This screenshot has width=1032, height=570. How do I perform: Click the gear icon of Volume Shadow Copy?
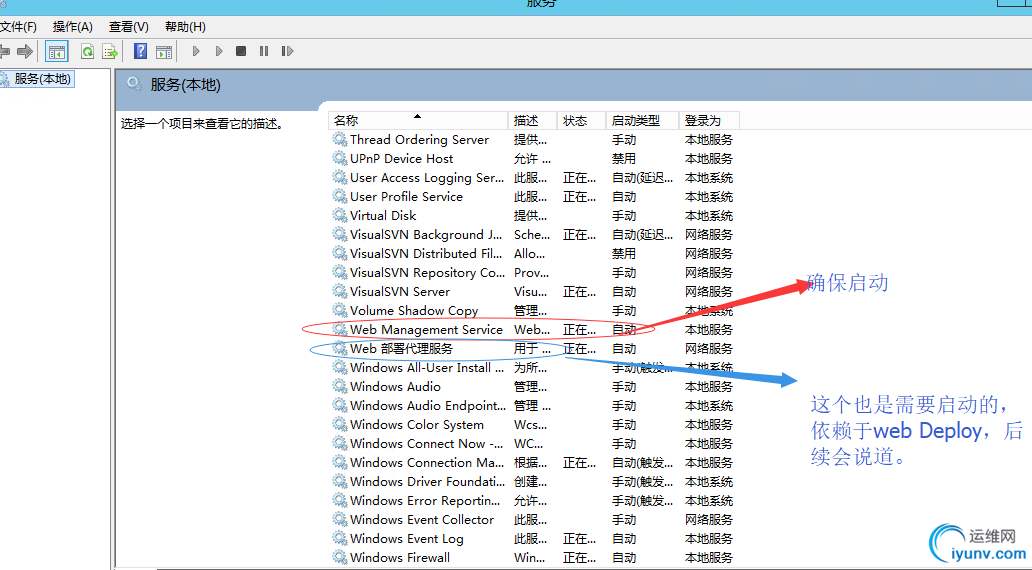tap(340, 310)
